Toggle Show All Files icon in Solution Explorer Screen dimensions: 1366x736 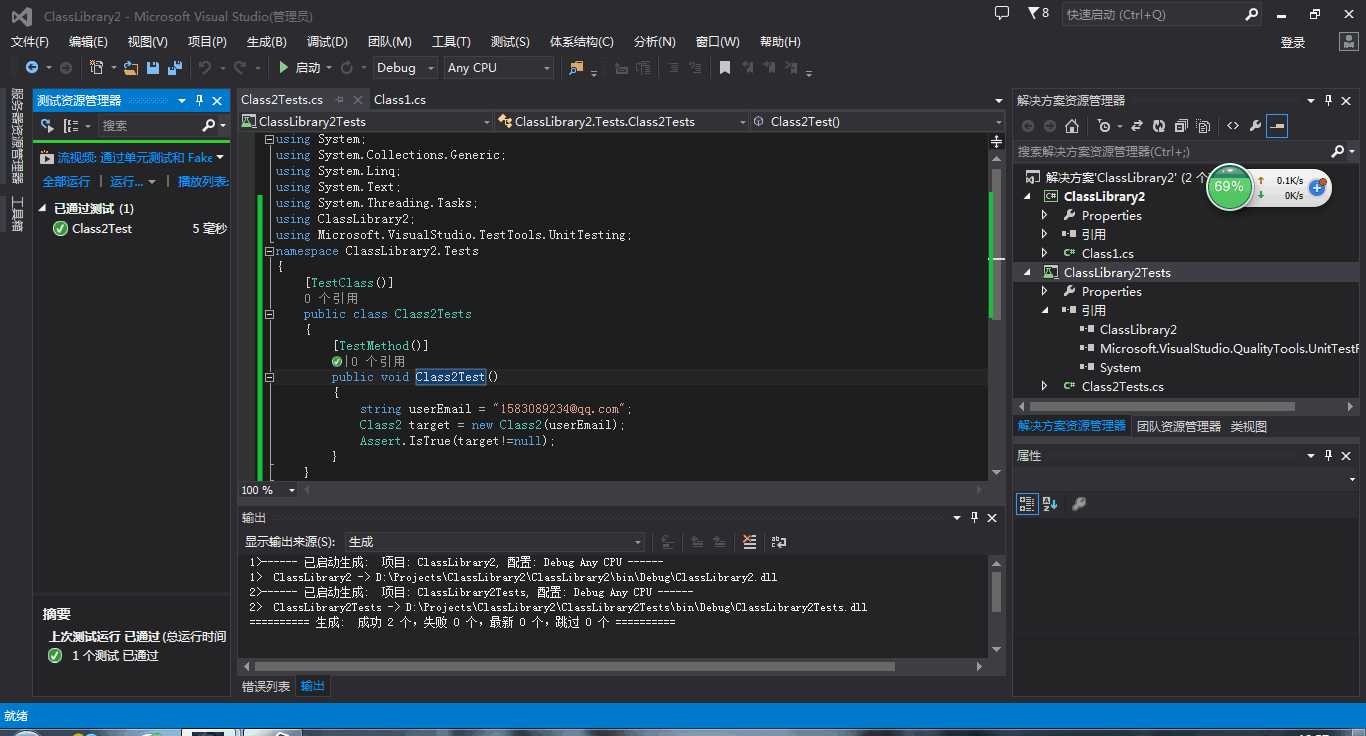click(1203, 126)
